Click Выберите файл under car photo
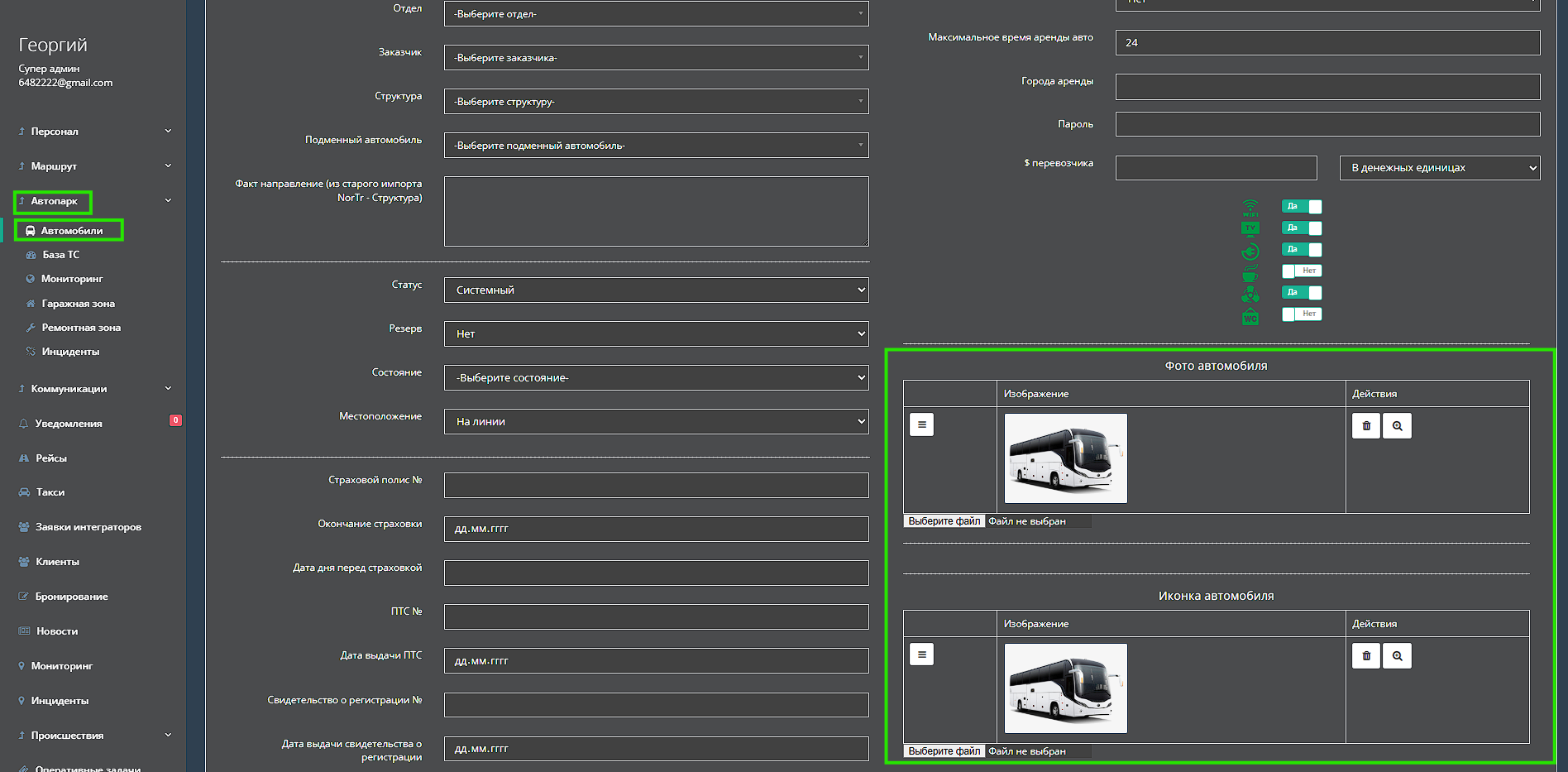 point(944,521)
